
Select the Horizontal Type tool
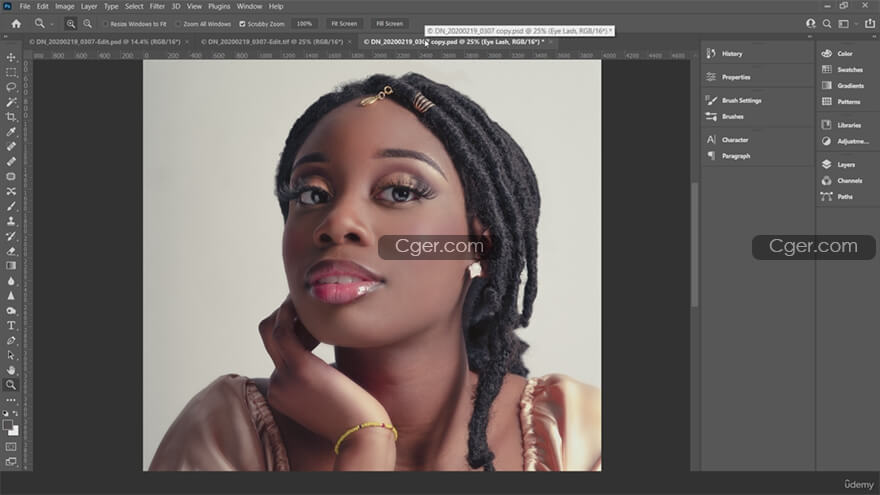point(11,326)
